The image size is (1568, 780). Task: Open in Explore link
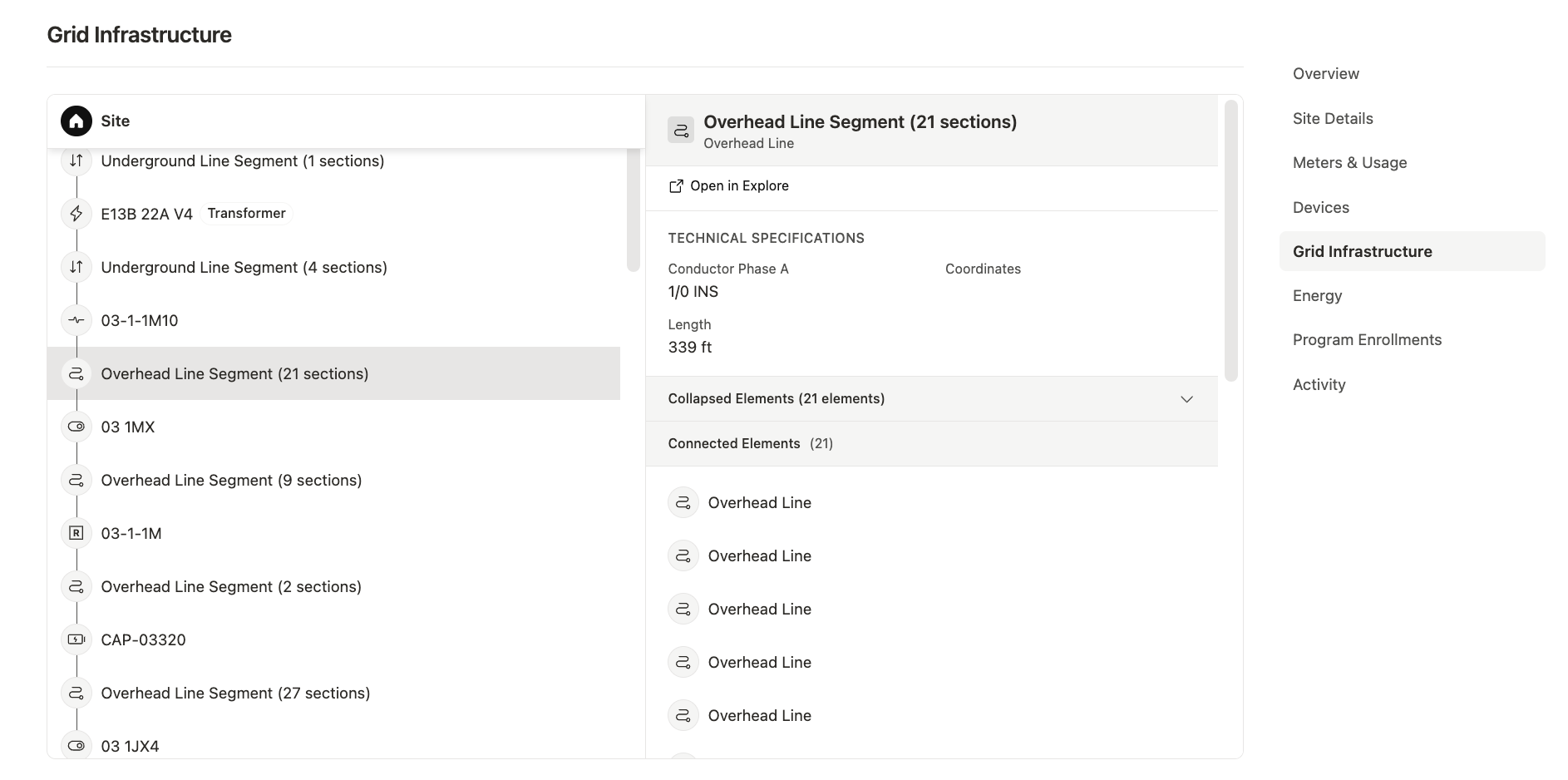729,186
